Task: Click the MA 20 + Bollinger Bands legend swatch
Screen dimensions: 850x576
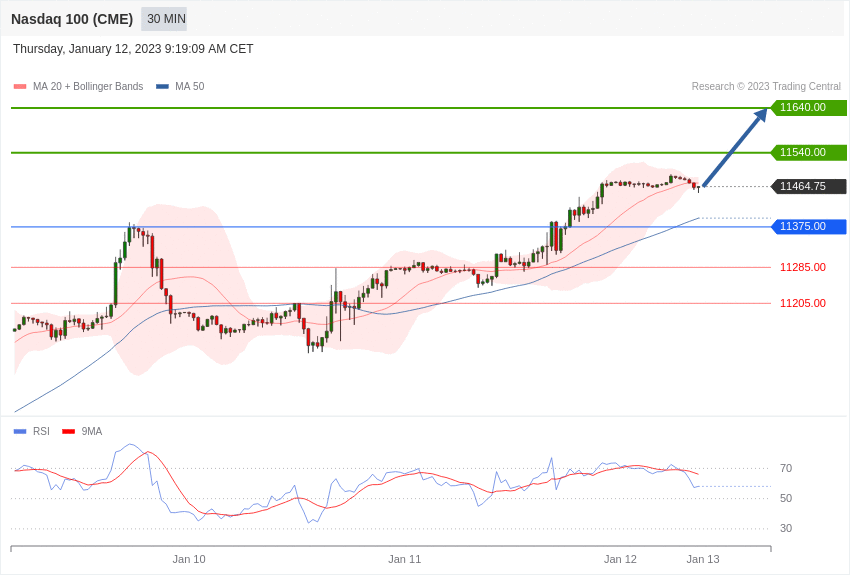Action: [x=20, y=87]
